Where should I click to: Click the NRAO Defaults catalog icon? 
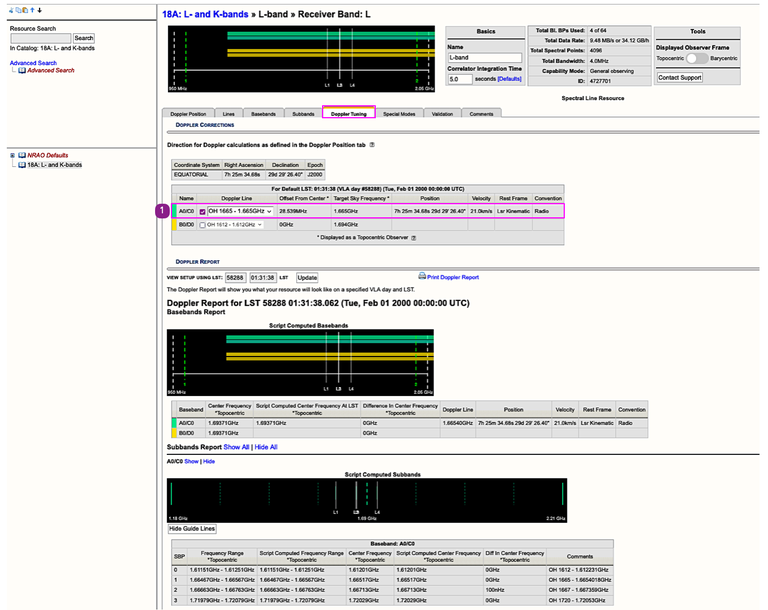tap(22, 155)
